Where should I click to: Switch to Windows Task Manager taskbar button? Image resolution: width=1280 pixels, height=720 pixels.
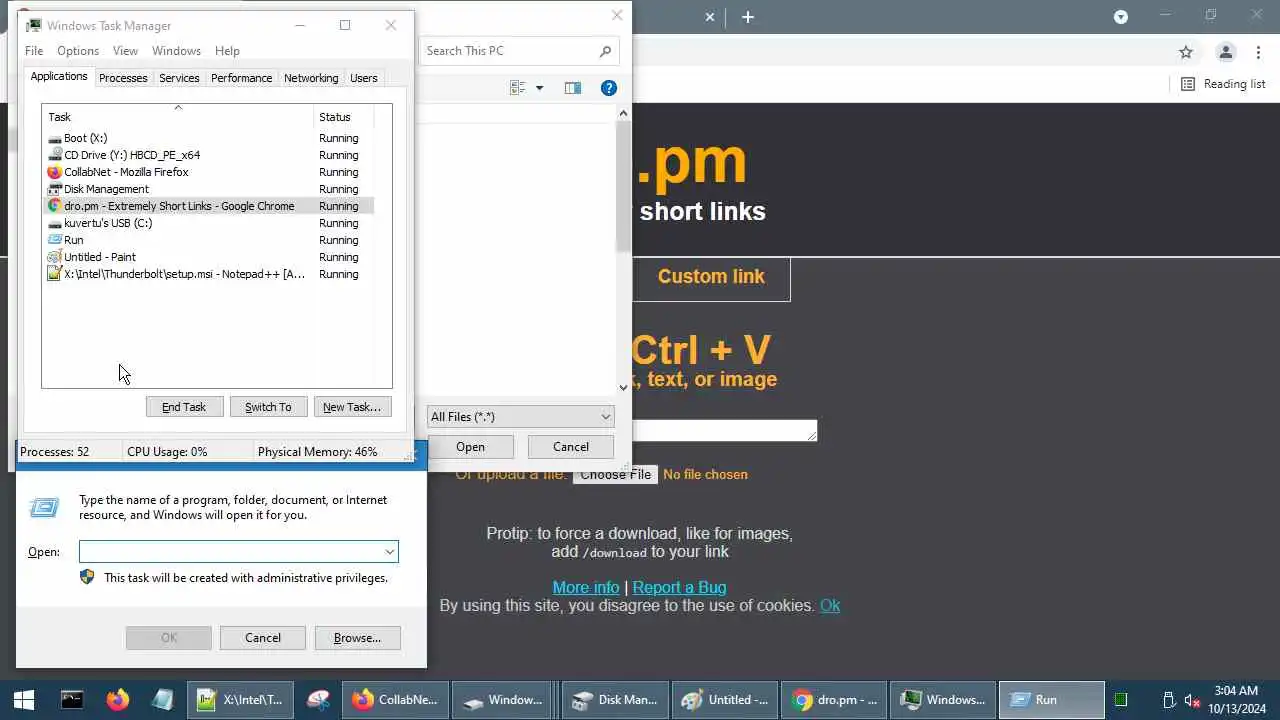pyautogui.click(x=944, y=700)
